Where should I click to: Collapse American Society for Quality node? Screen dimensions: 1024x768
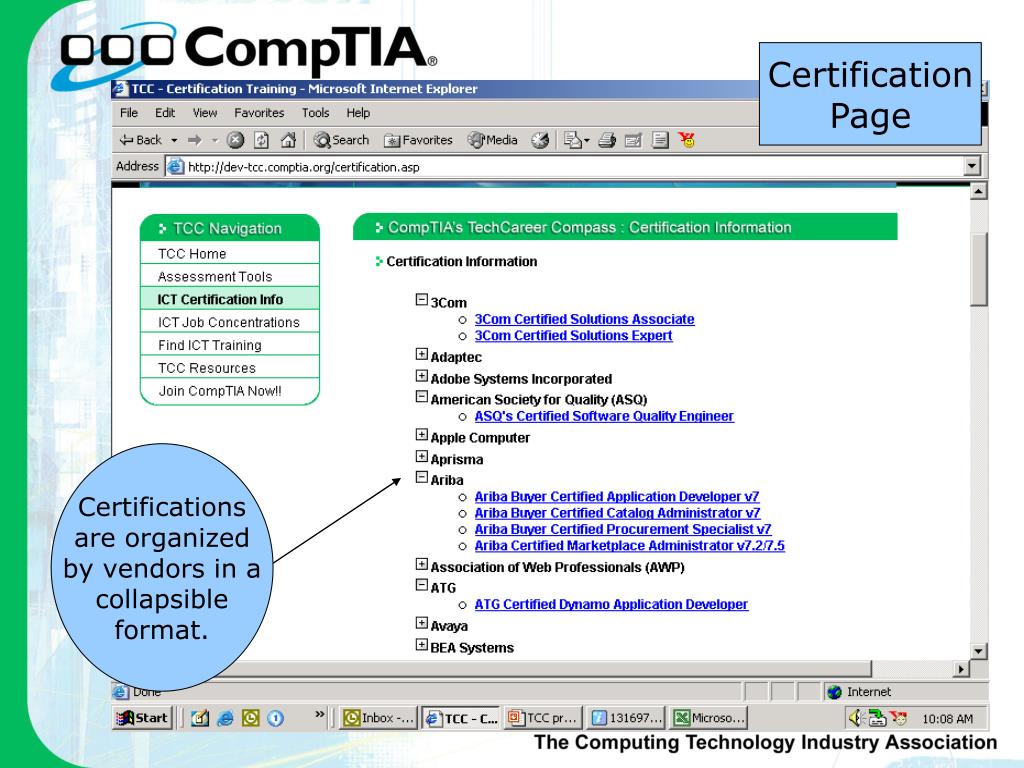tap(422, 396)
